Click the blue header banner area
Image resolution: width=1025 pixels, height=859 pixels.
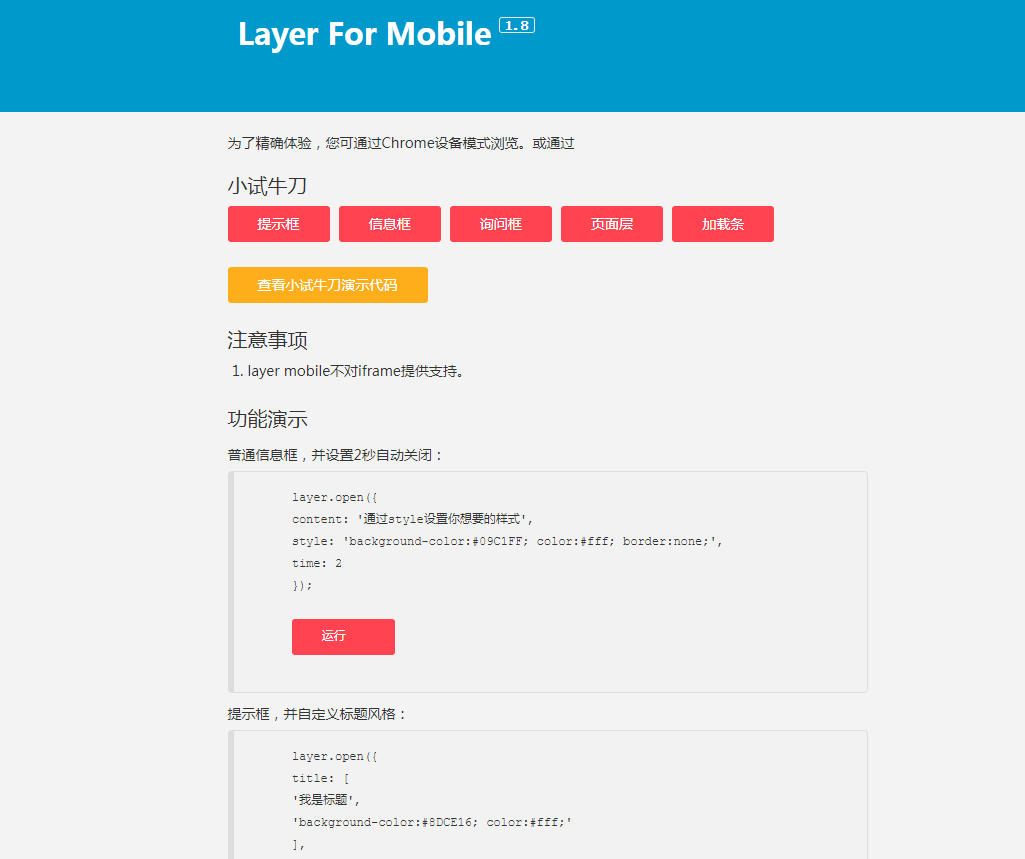tap(700, 56)
